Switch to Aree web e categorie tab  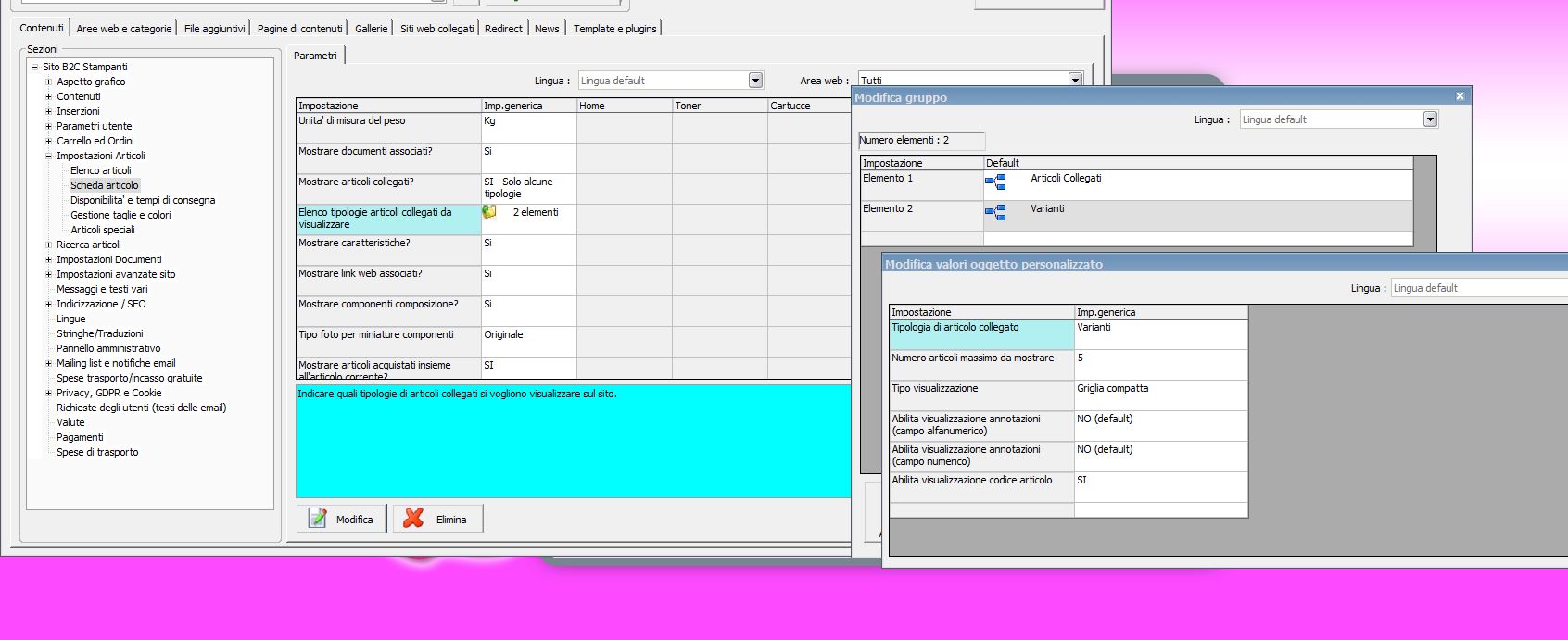click(124, 29)
